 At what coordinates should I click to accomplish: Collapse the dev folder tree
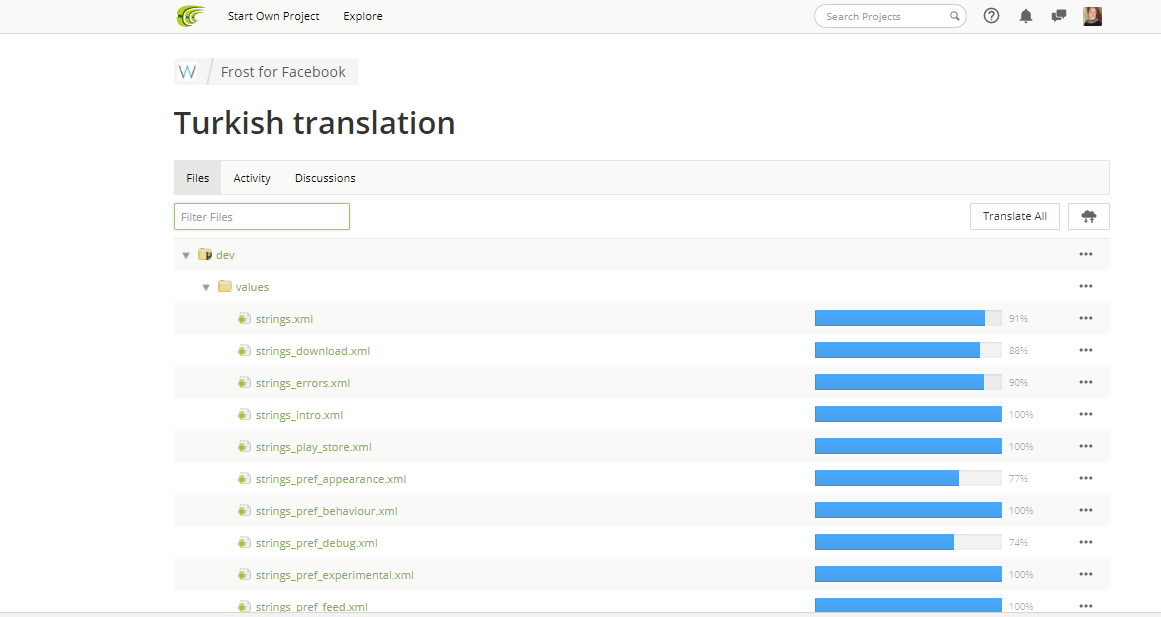tap(186, 256)
